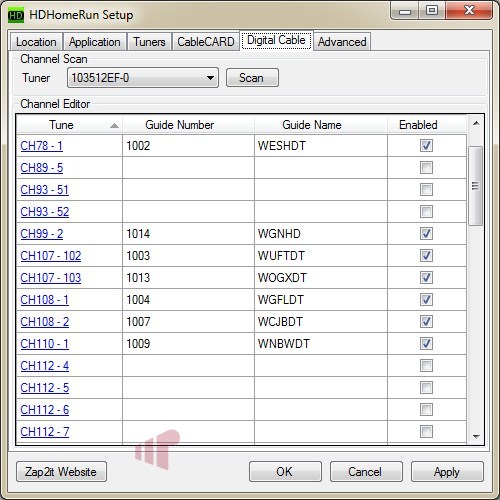This screenshot has width=500, height=500.
Task: Uncheck the WGFLDT enabled checkbox
Action: tap(426, 300)
